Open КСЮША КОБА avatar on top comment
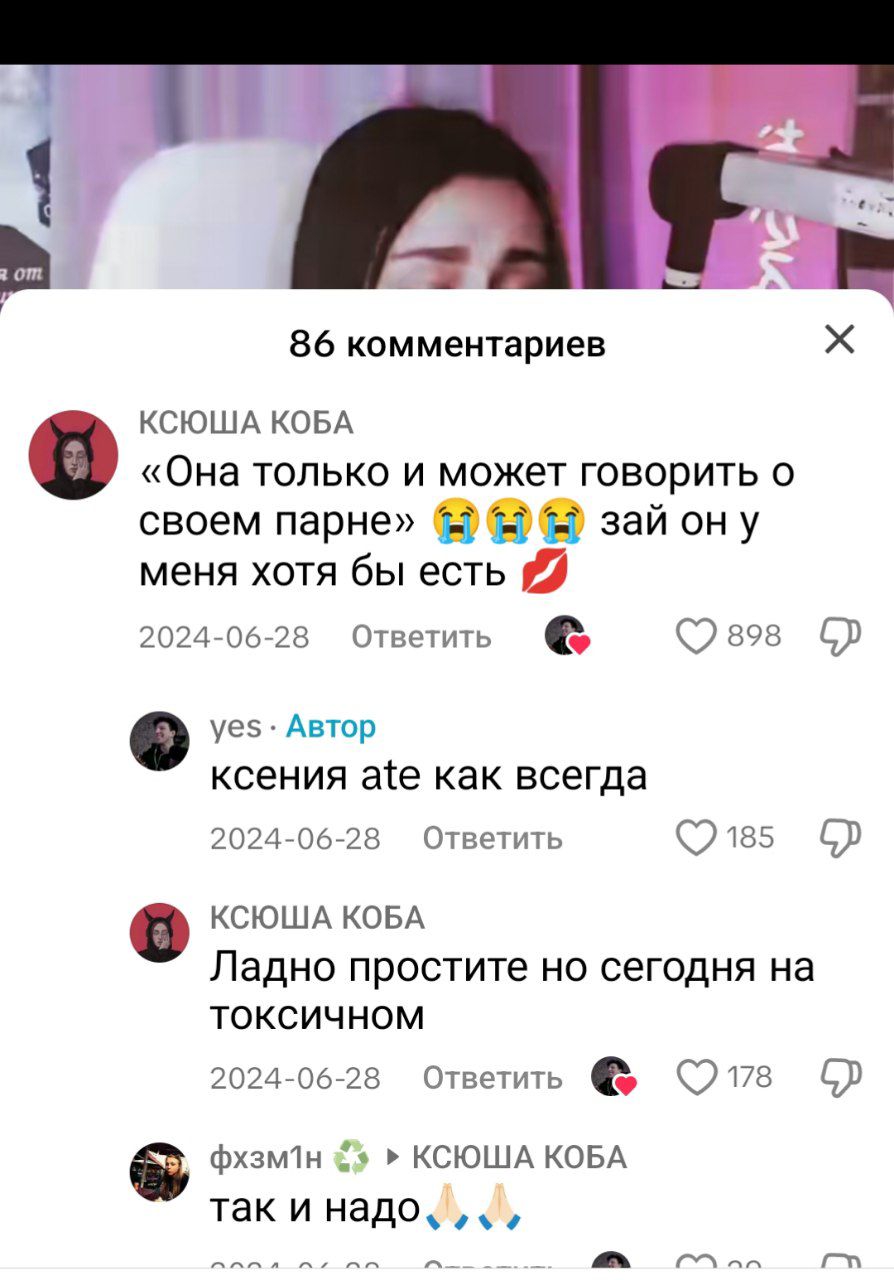 pyautogui.click(x=74, y=455)
